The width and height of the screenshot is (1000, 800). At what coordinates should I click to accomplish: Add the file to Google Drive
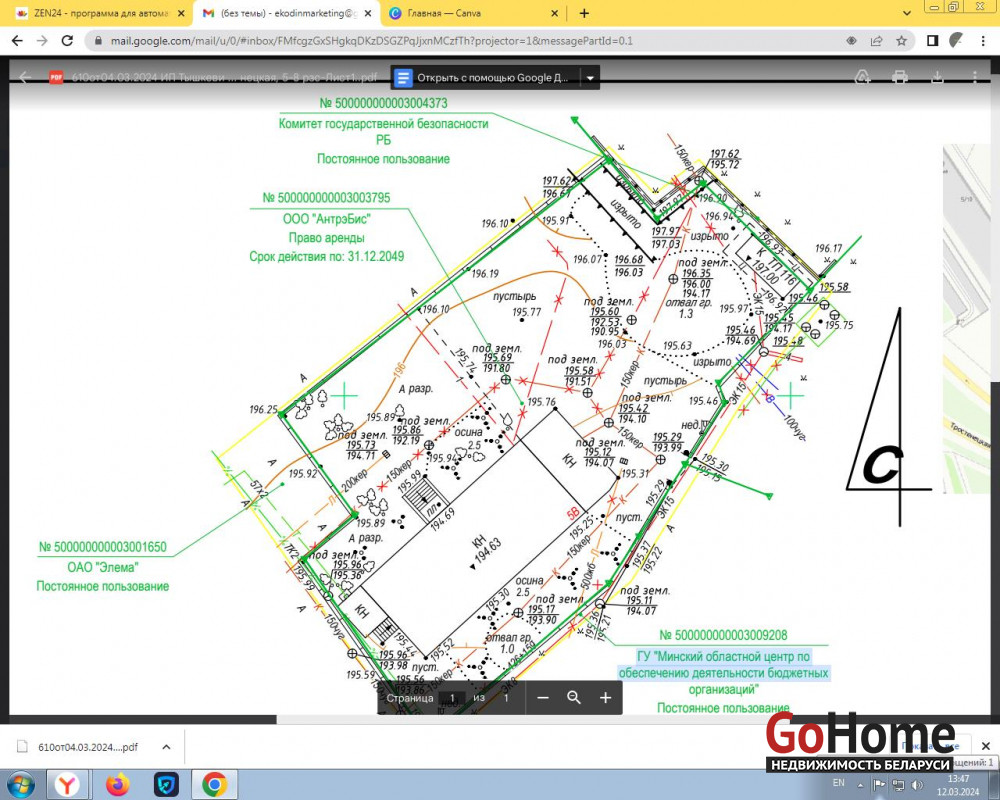pyautogui.click(x=862, y=77)
